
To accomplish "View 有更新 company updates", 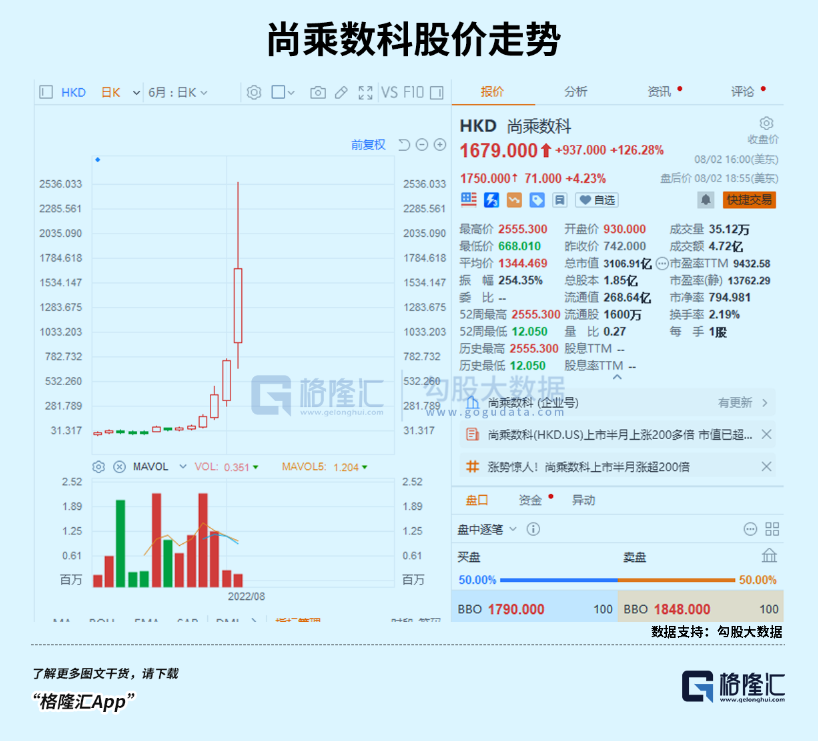I will coord(743,402).
